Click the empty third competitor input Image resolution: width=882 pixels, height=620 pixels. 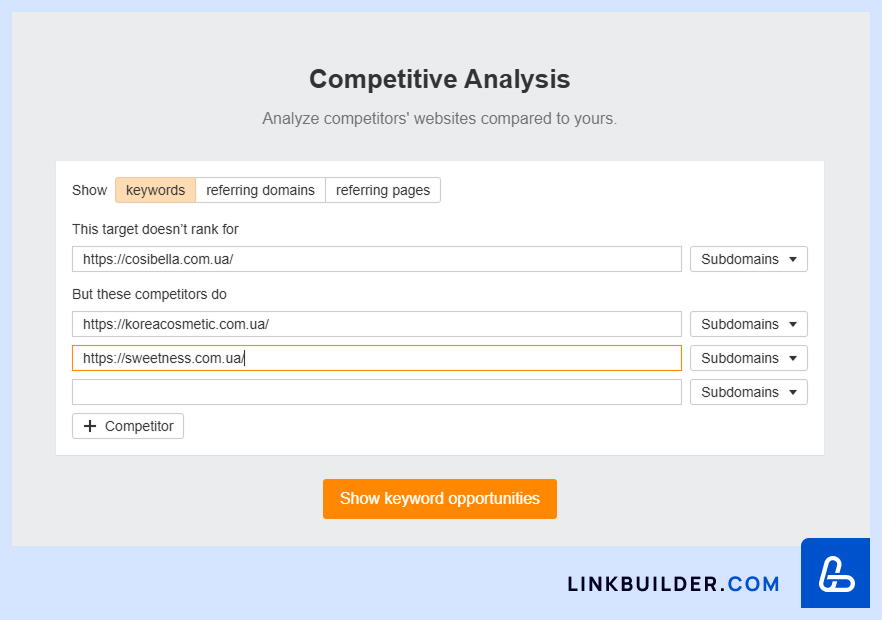tap(377, 392)
